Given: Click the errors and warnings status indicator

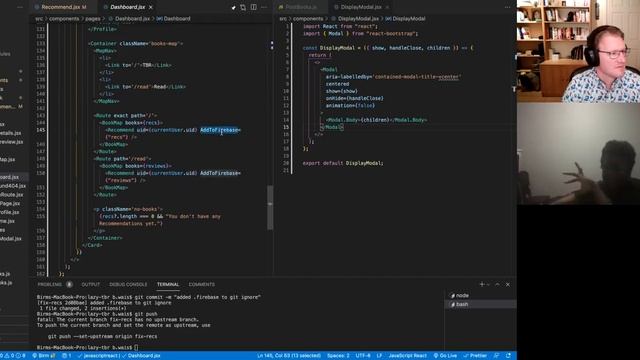Looking at the screenshot, I should (x=13, y=356).
